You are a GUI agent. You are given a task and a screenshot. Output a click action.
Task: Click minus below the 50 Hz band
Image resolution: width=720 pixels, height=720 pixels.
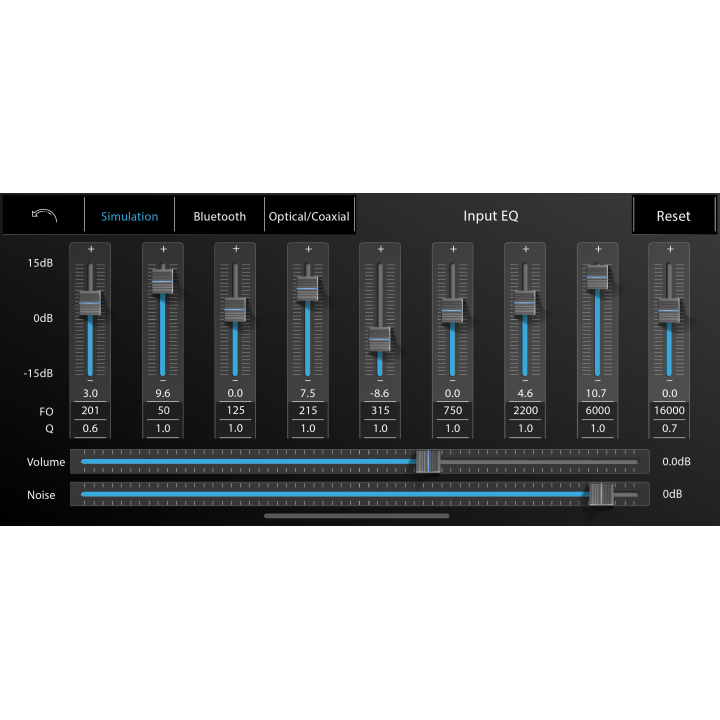coord(163,381)
